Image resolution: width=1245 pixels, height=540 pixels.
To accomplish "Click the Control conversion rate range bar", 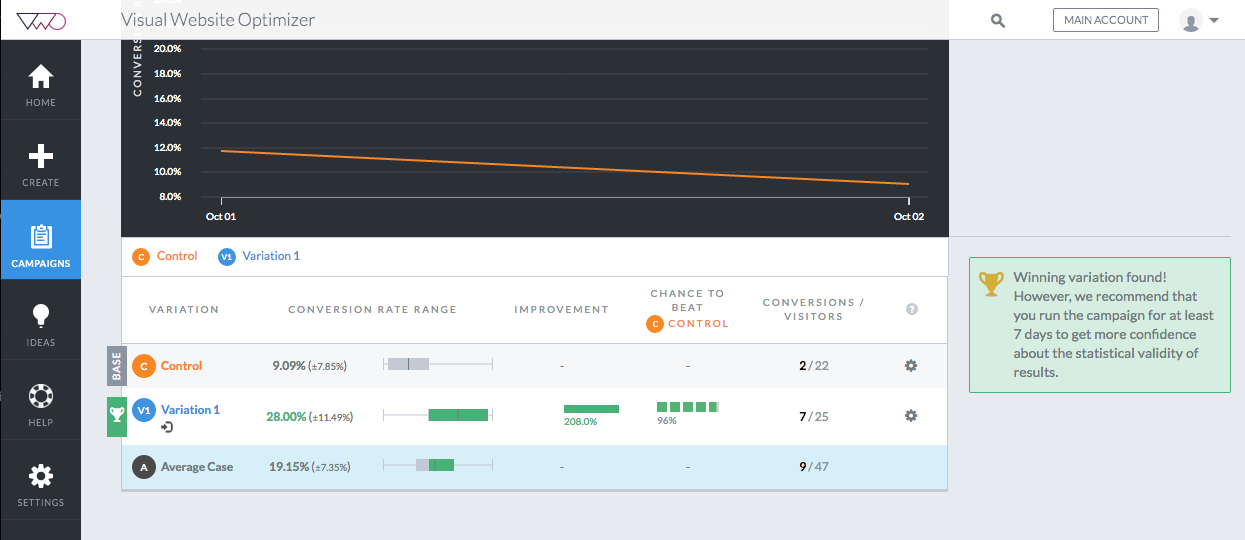I will tap(438, 364).
